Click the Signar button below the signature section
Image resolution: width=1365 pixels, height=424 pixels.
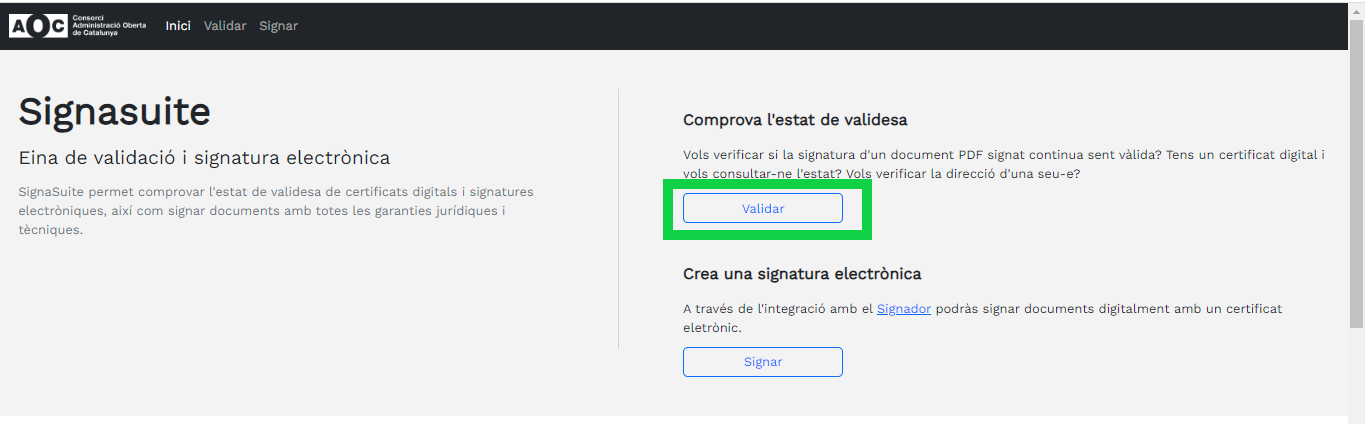pos(763,362)
